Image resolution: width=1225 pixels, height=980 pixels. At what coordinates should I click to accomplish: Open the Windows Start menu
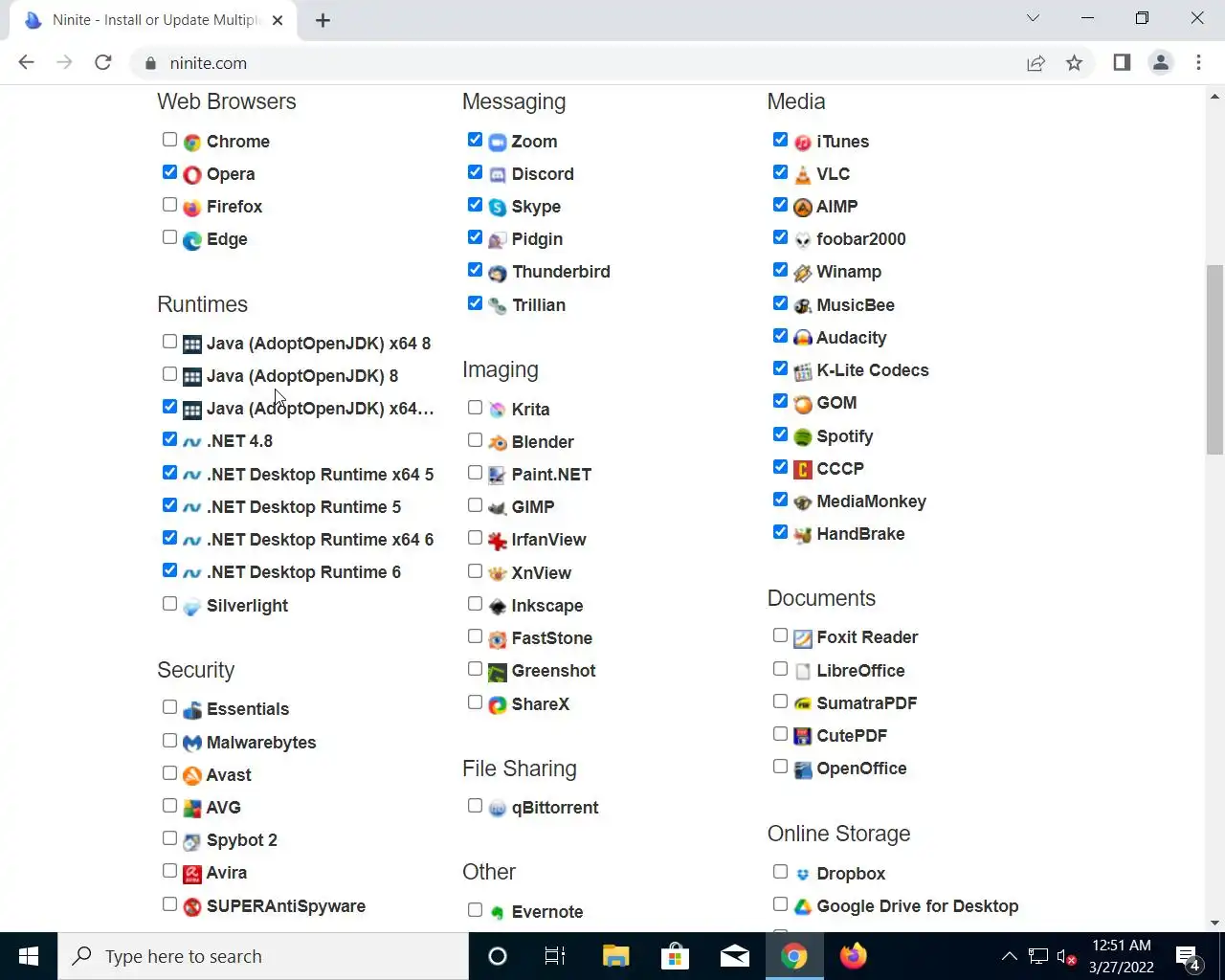click(x=29, y=956)
